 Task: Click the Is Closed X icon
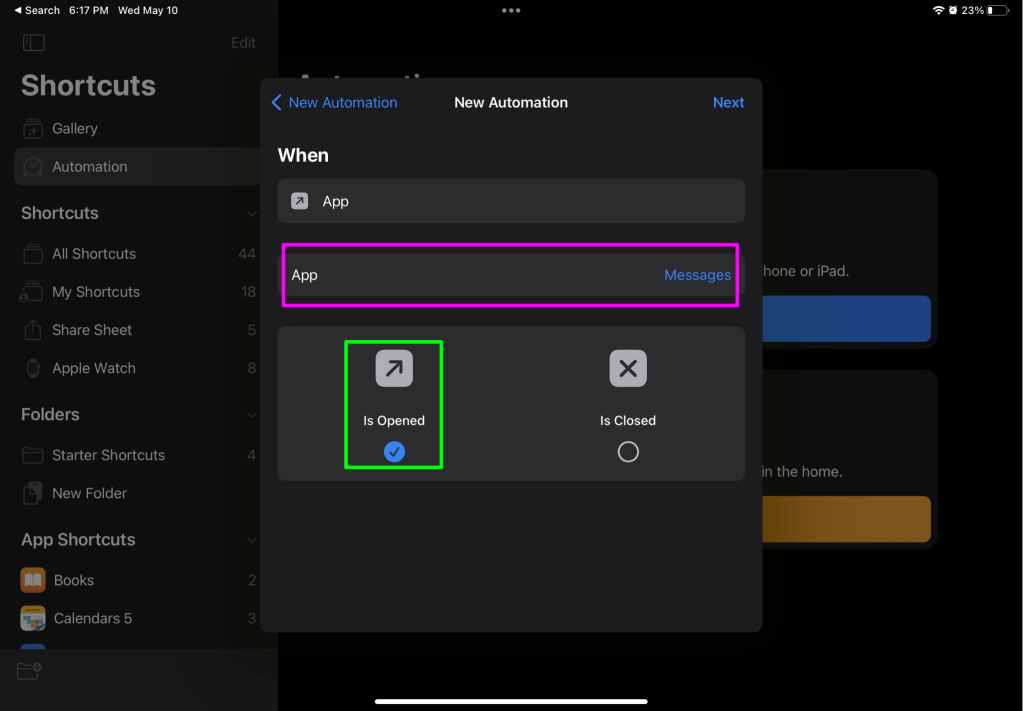(x=628, y=369)
